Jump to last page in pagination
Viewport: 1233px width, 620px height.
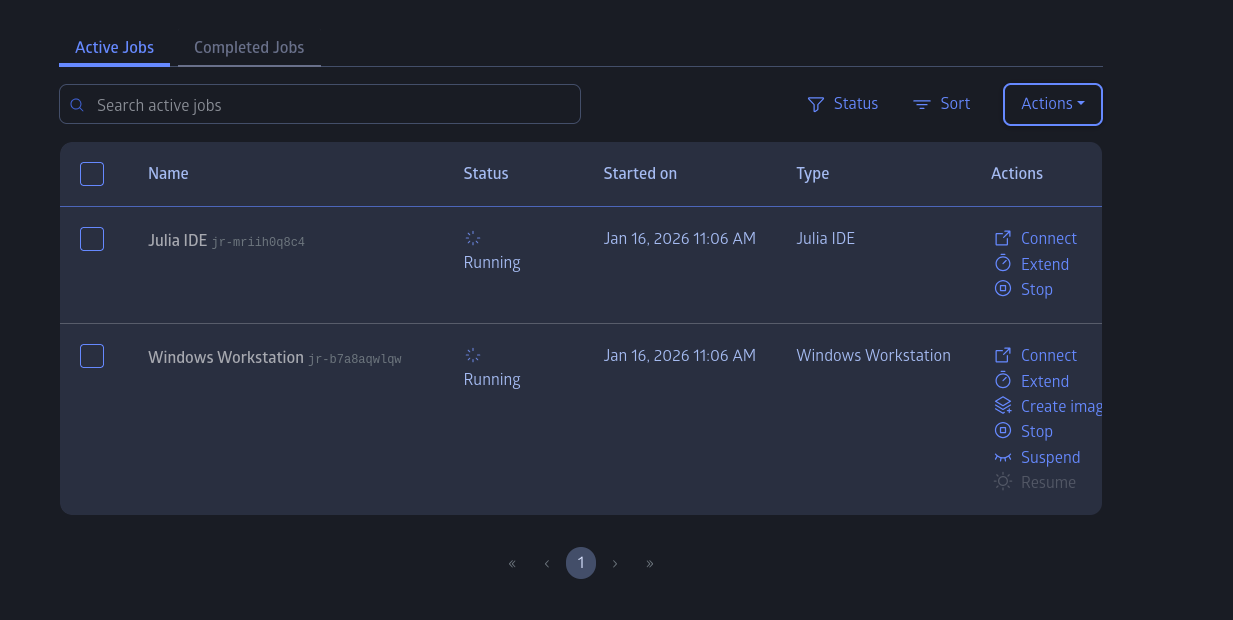[x=650, y=563]
